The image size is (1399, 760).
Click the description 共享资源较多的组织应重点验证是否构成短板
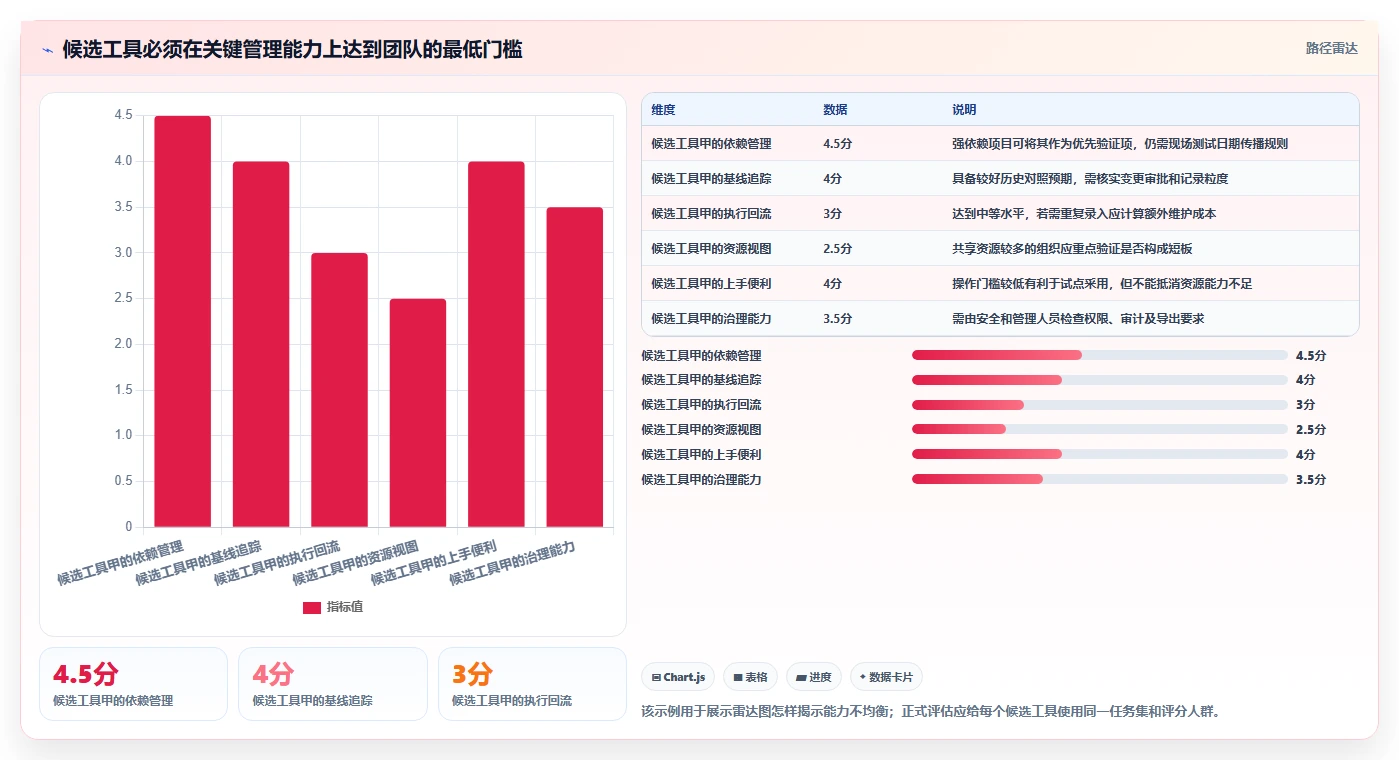(1072, 248)
